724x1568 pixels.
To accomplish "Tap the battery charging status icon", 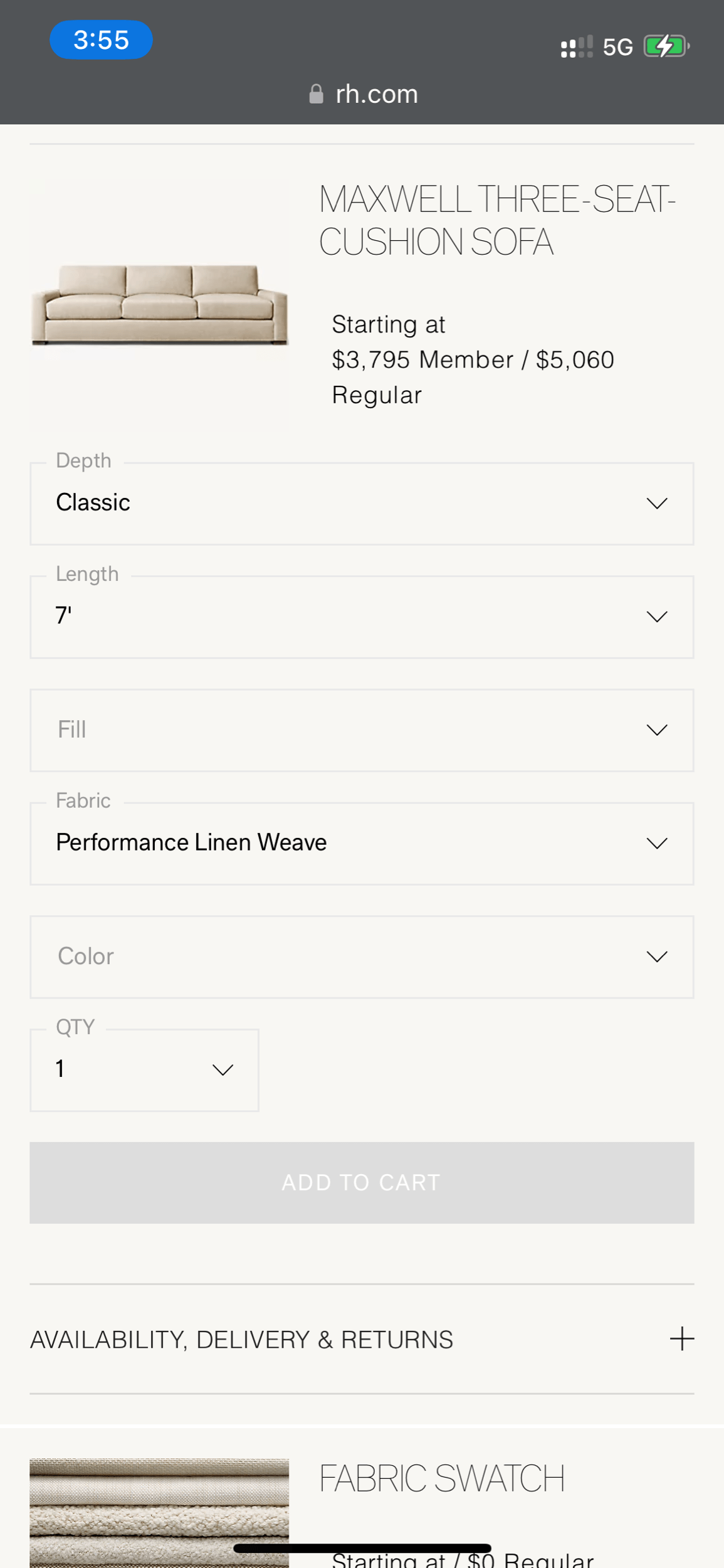I will (666, 46).
